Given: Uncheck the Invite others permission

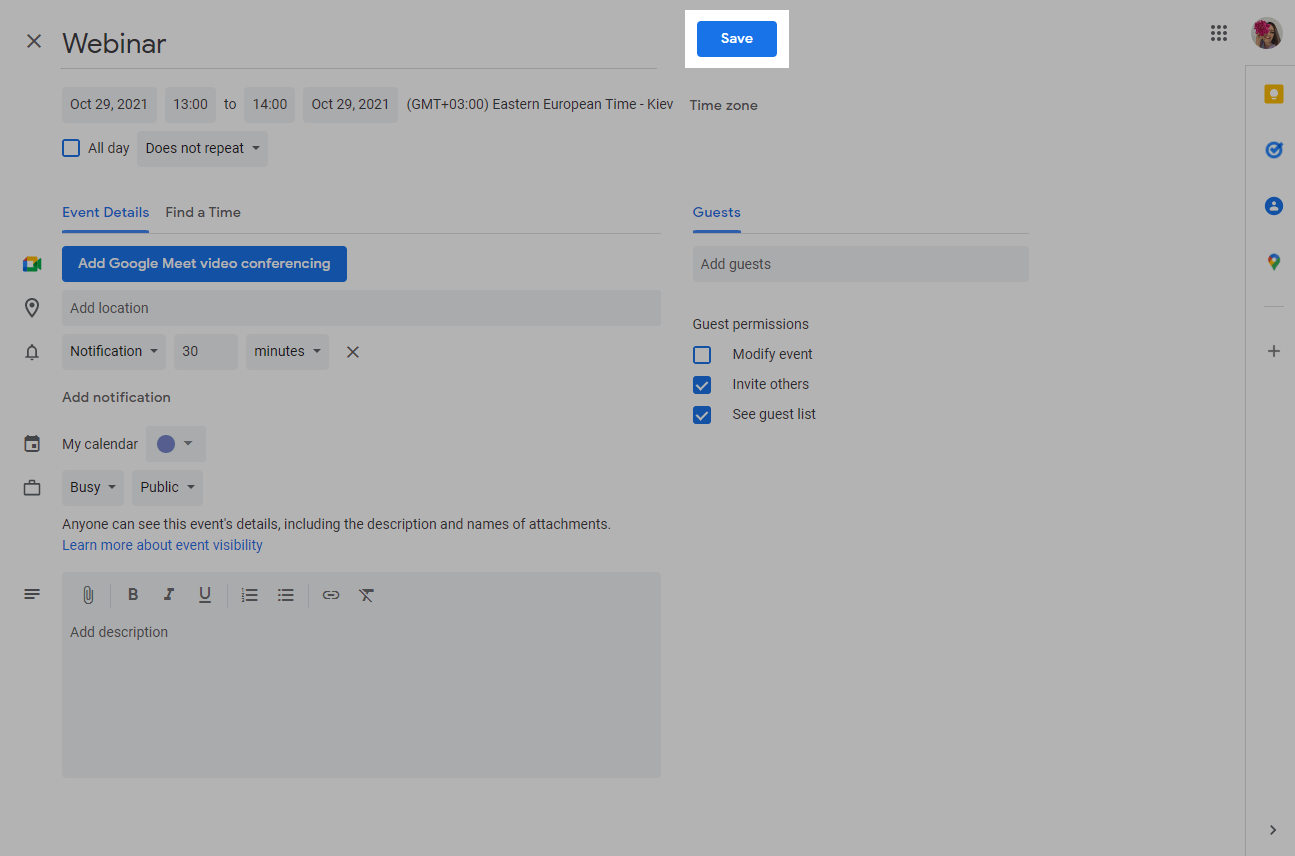Looking at the screenshot, I should point(702,385).
